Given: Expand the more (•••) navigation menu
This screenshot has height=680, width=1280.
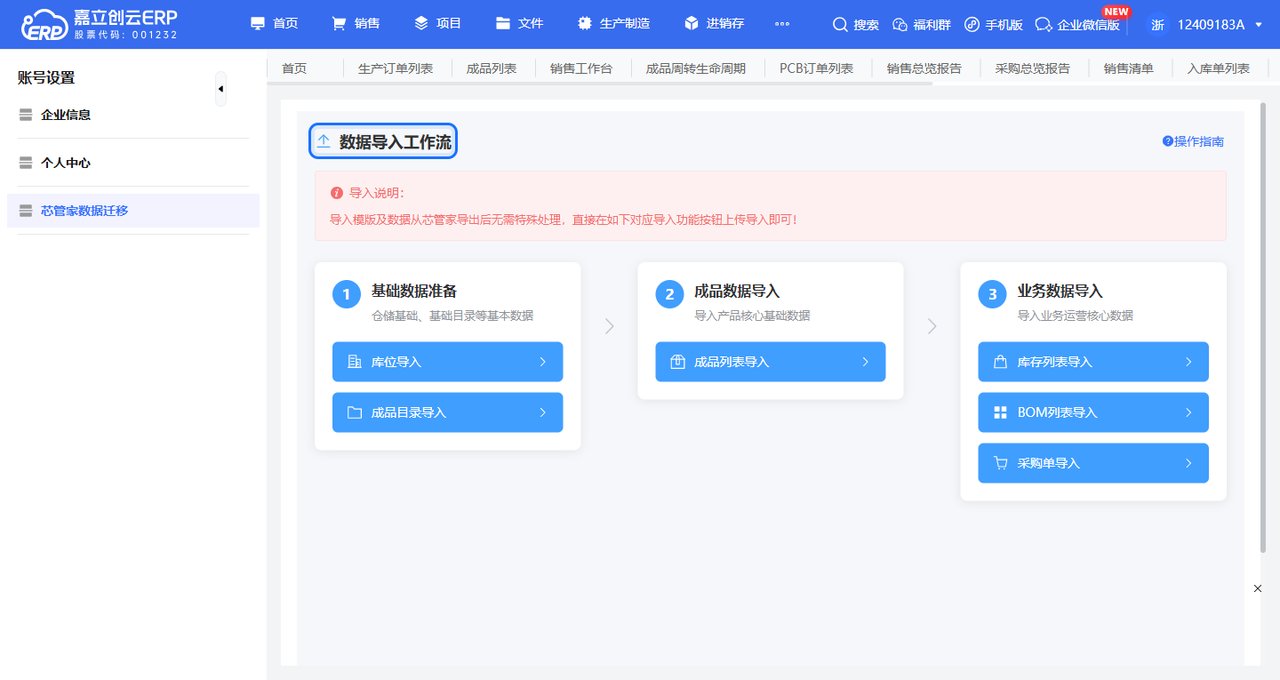Looking at the screenshot, I should 782,24.
